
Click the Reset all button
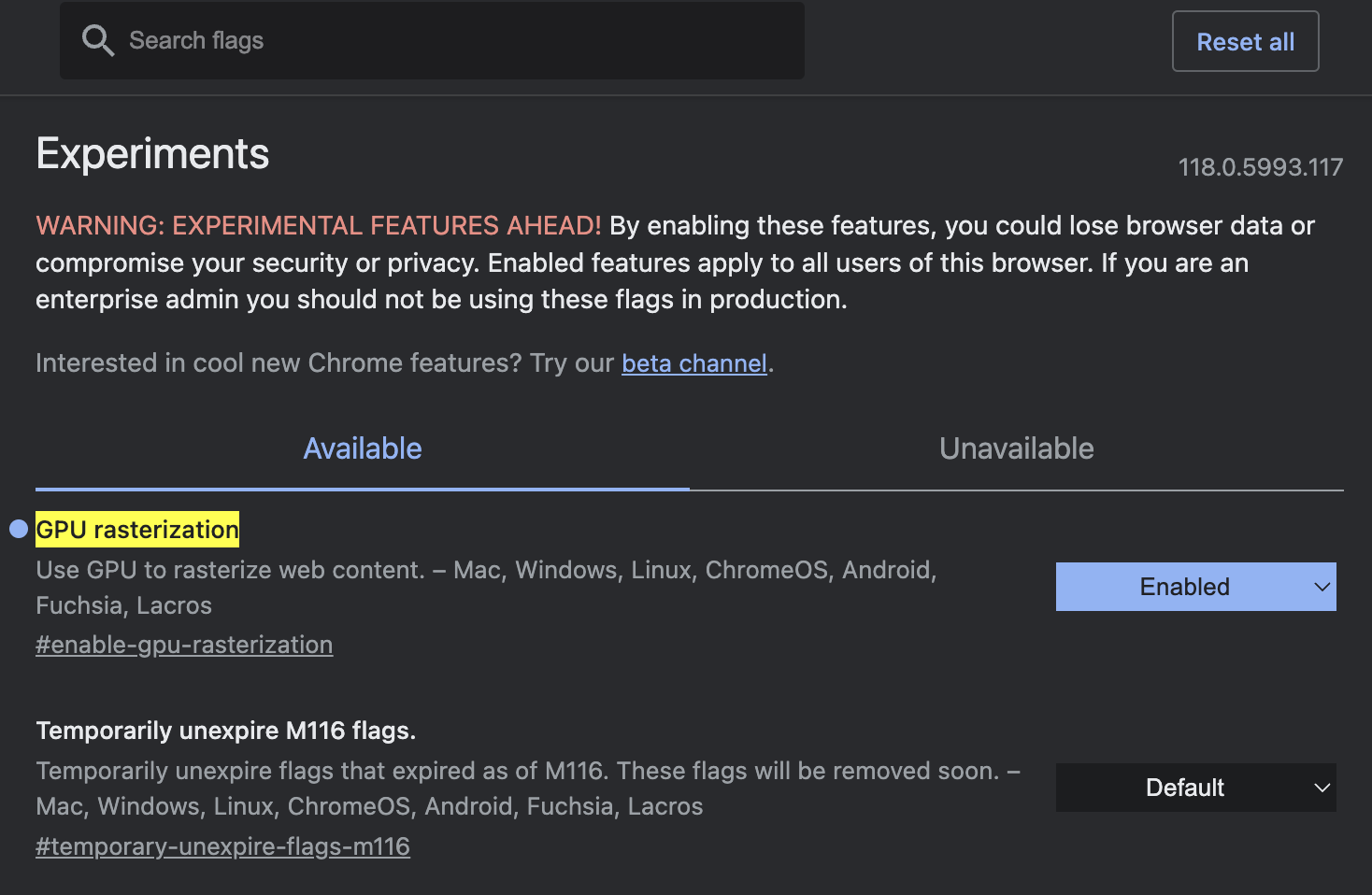[x=1245, y=41]
